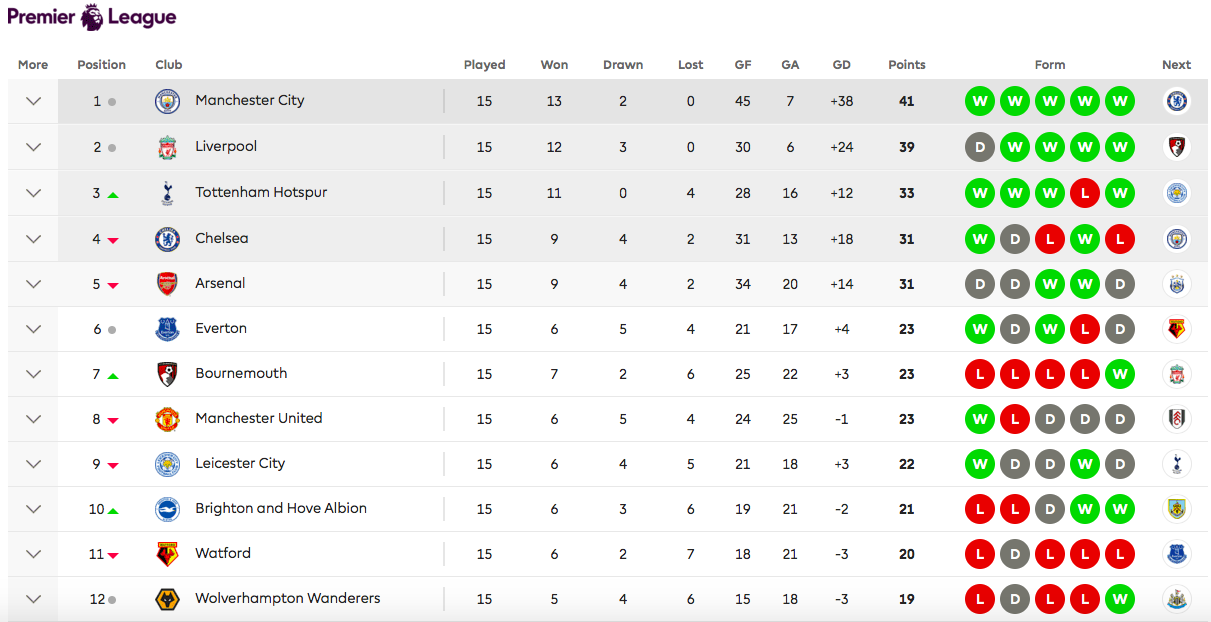
Task: Click the Premier League logo
Action: 92,17
